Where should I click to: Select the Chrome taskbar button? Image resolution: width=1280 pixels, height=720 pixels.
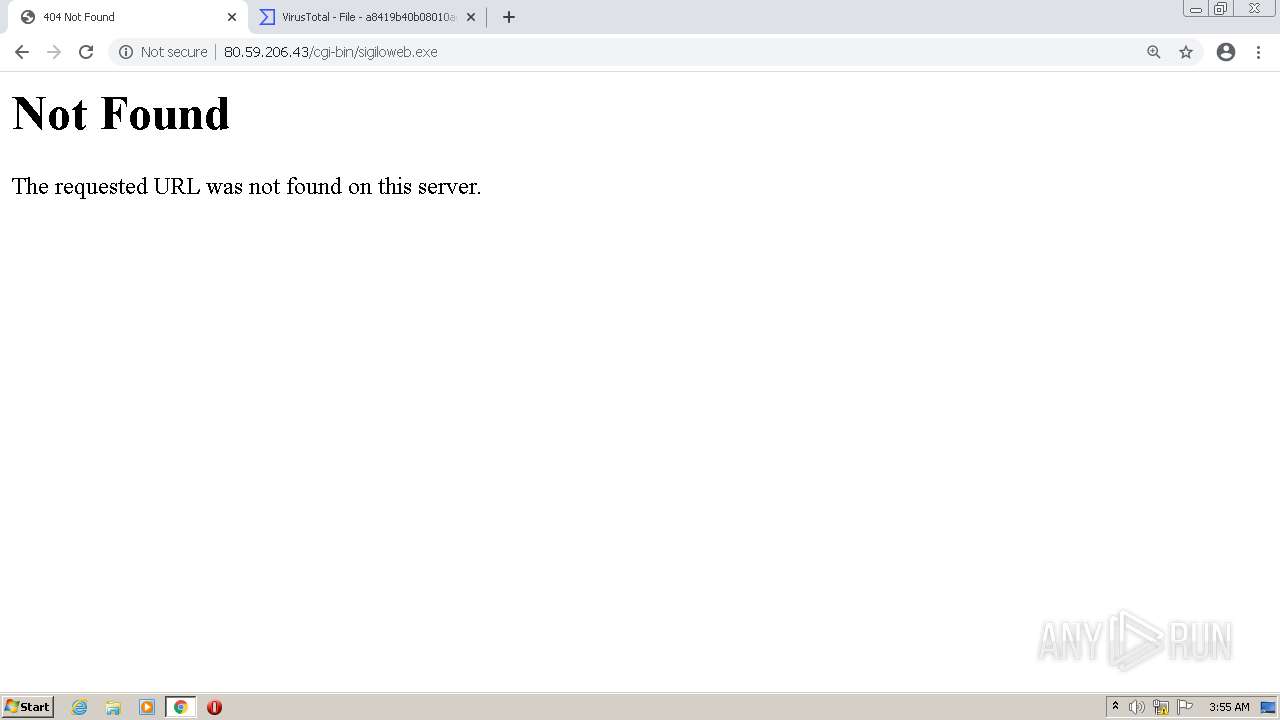pyautogui.click(x=181, y=707)
